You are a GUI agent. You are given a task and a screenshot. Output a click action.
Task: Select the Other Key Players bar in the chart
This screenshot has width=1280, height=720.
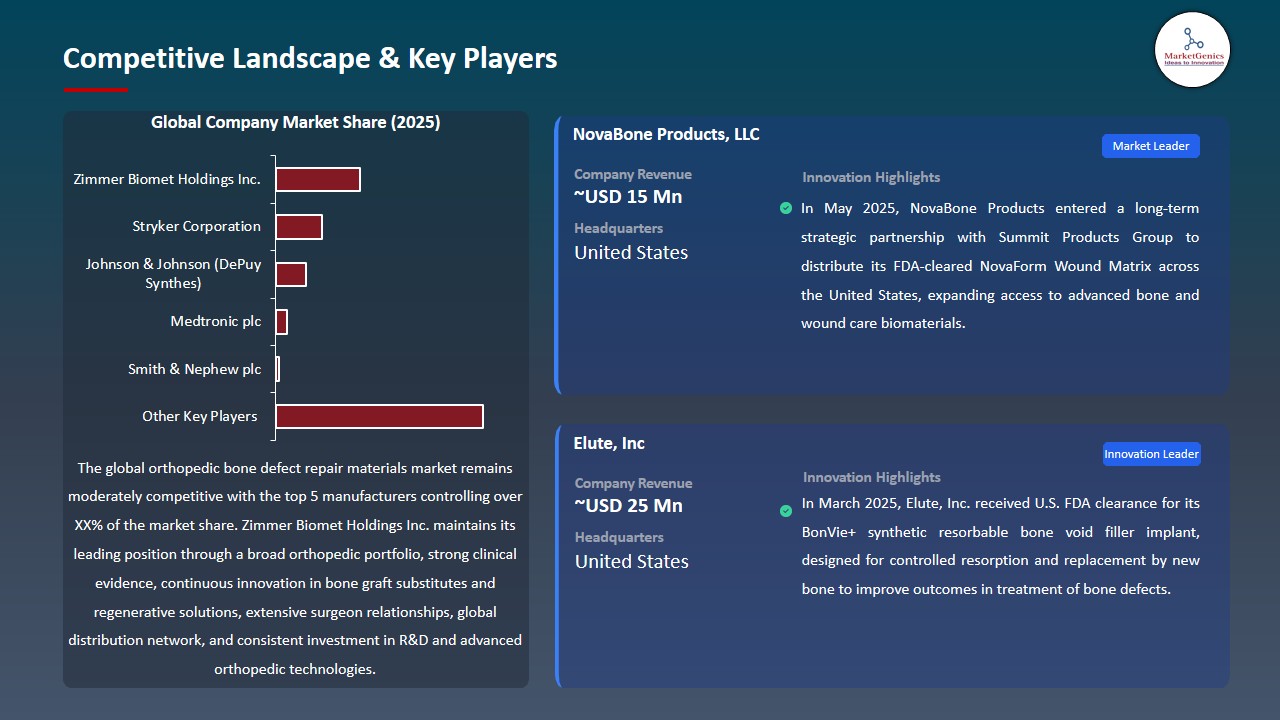pyautogui.click(x=378, y=416)
